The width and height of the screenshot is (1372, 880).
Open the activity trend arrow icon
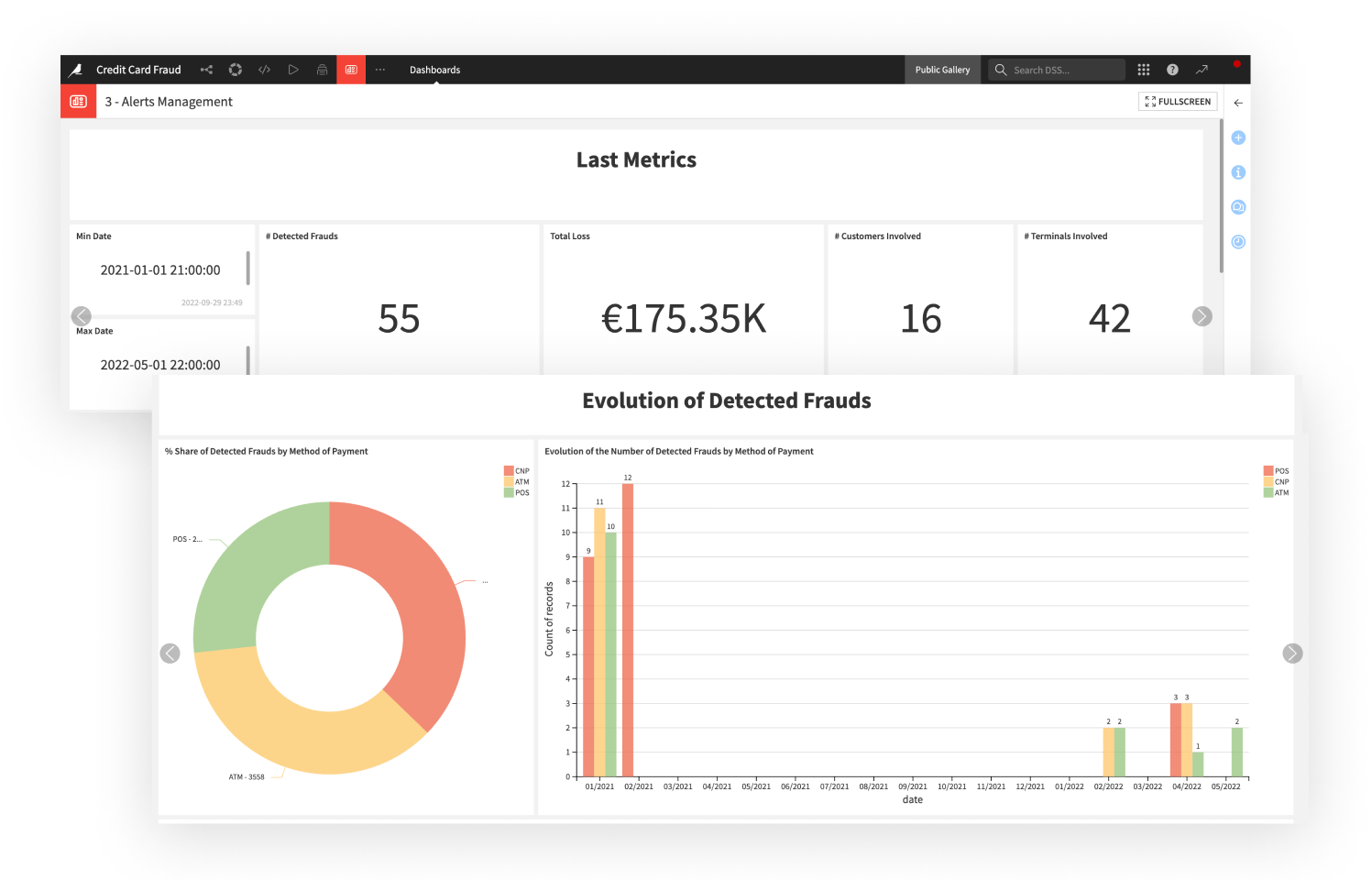tap(1202, 70)
